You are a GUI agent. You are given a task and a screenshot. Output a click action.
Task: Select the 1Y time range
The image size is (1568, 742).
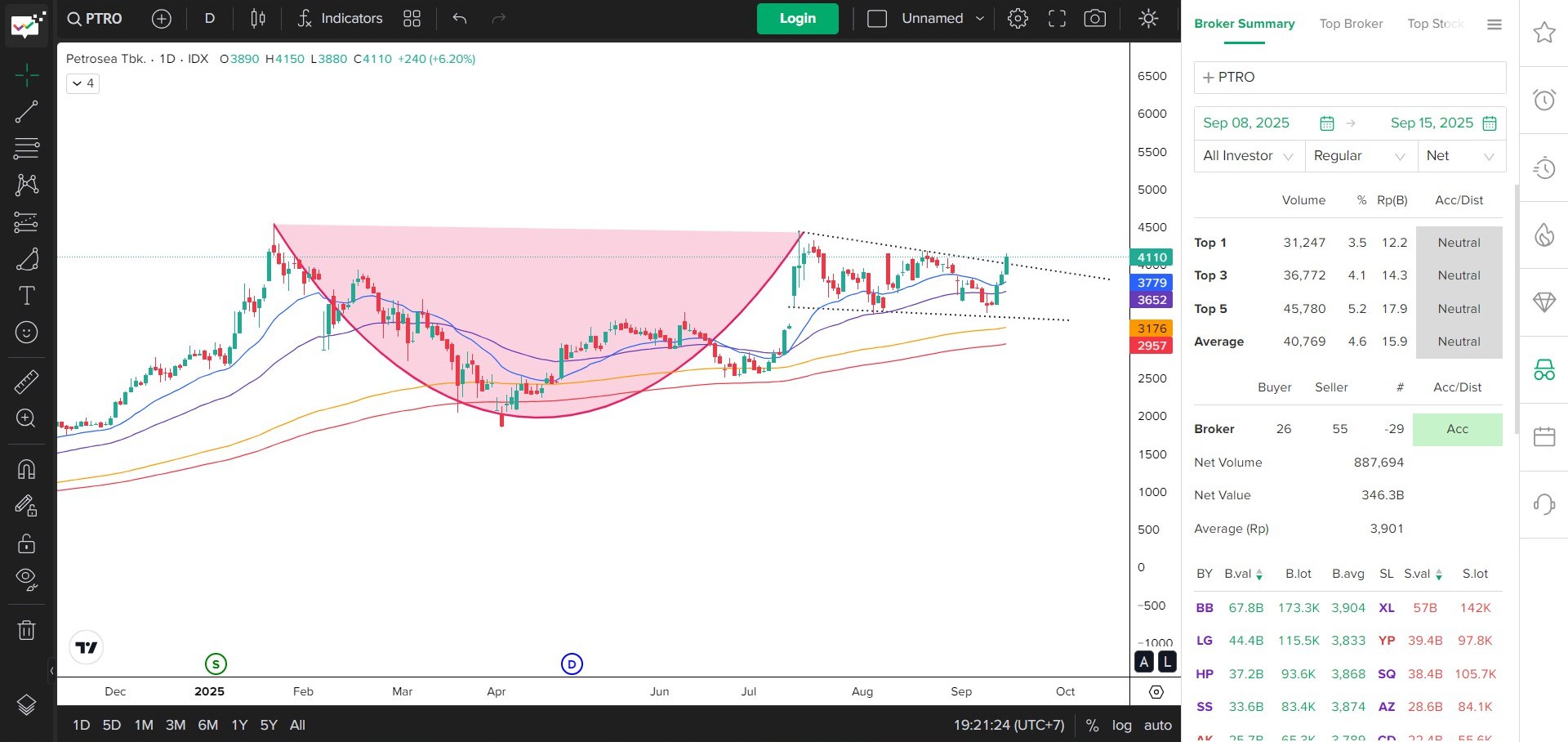(x=239, y=725)
